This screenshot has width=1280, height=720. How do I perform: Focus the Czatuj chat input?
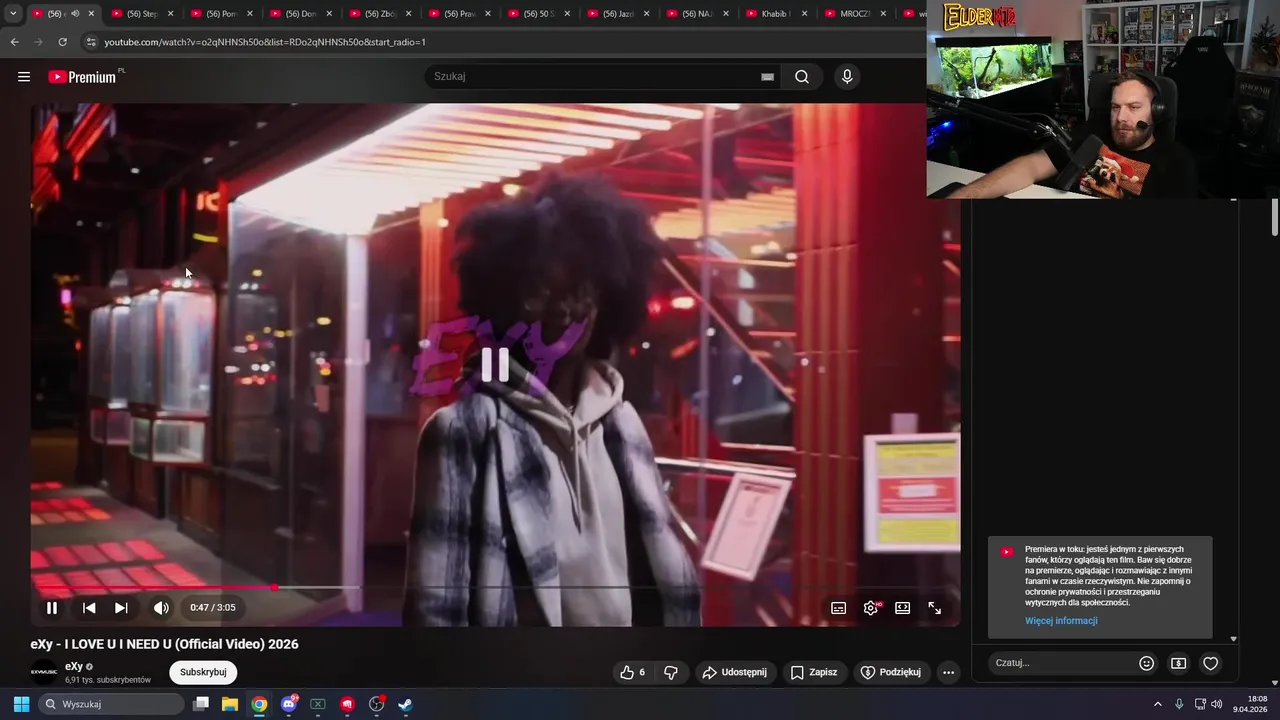[x=1061, y=663]
